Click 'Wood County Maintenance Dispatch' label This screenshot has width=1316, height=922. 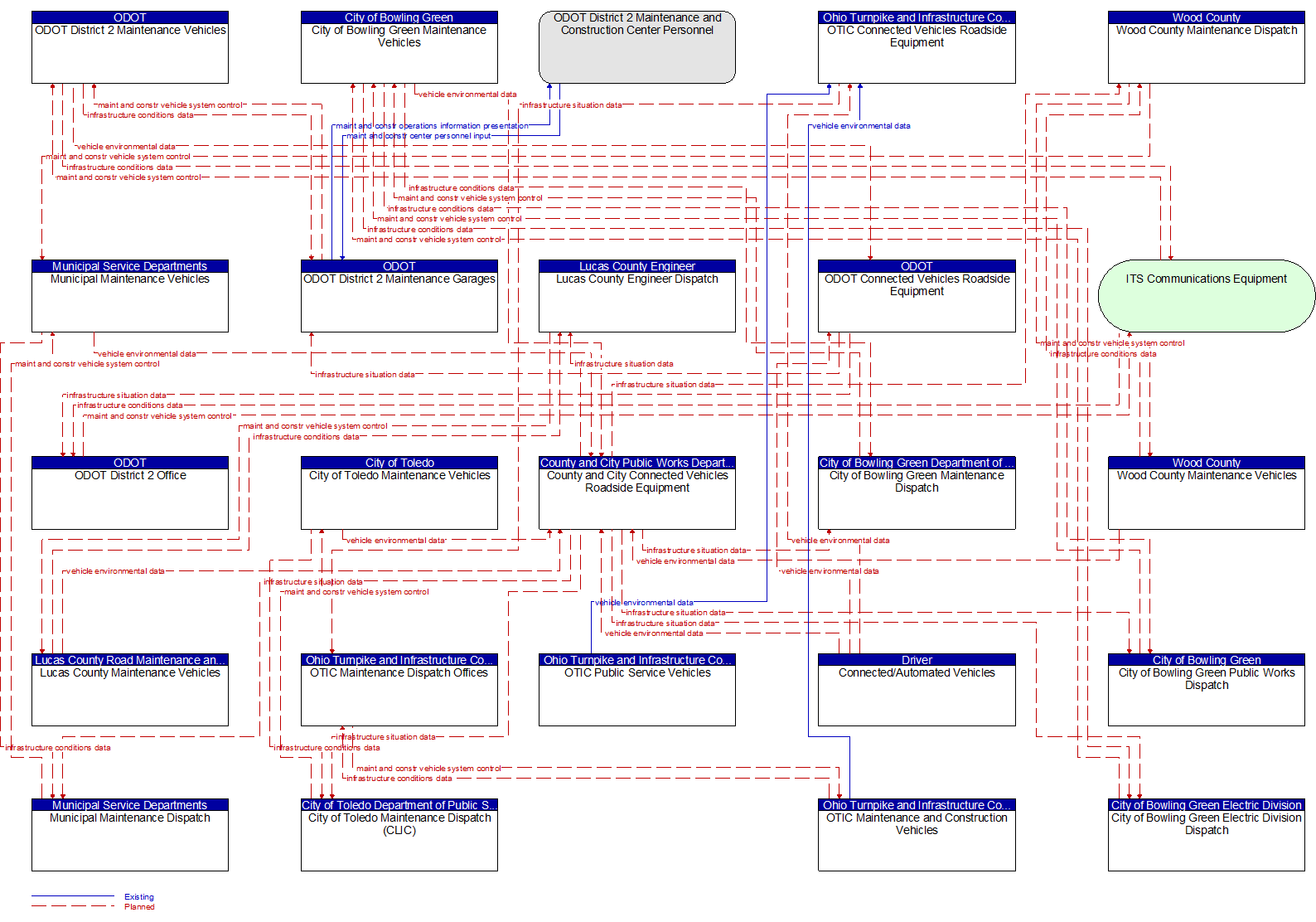click(1207, 31)
